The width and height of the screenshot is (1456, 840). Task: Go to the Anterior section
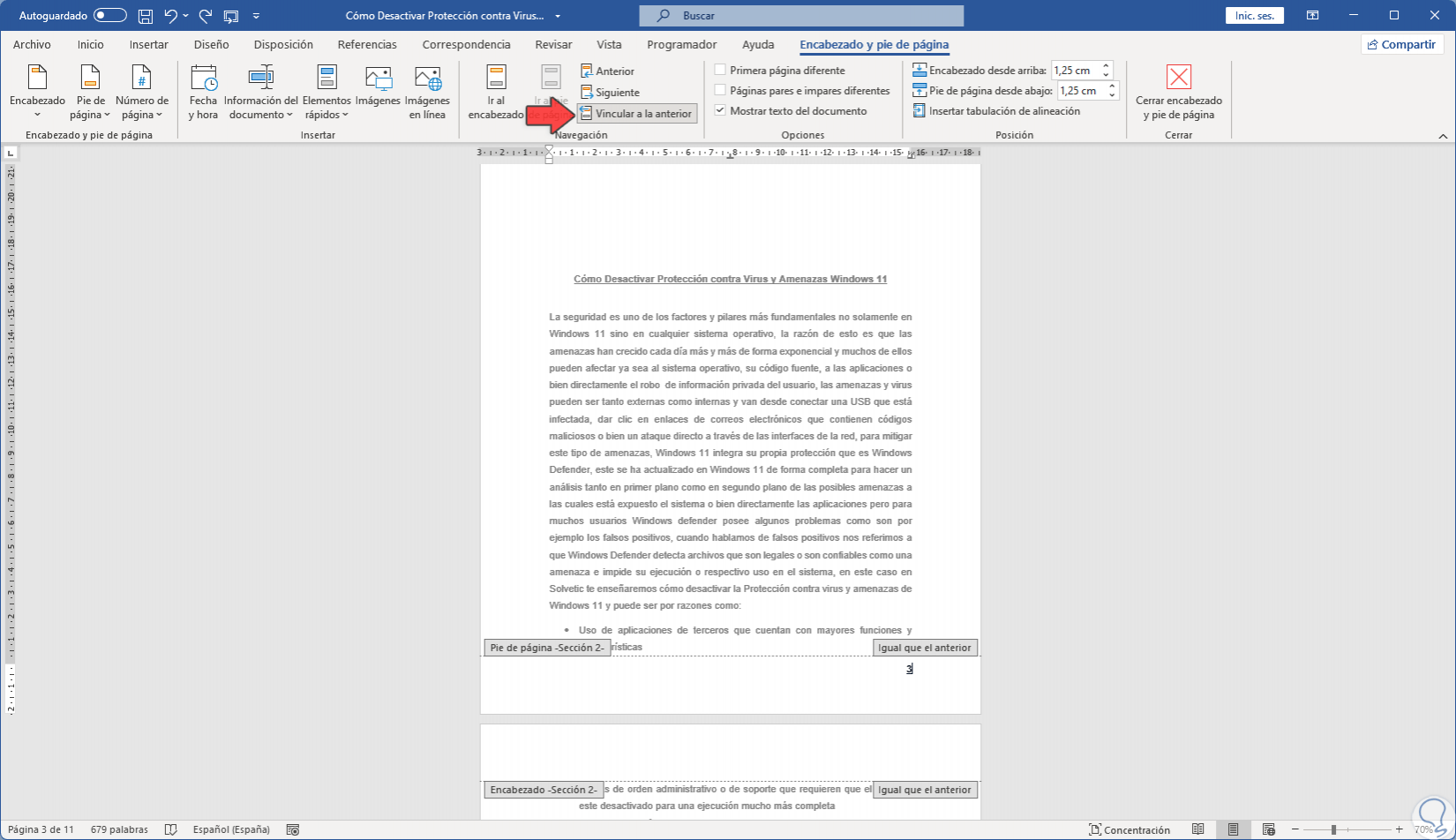607,71
